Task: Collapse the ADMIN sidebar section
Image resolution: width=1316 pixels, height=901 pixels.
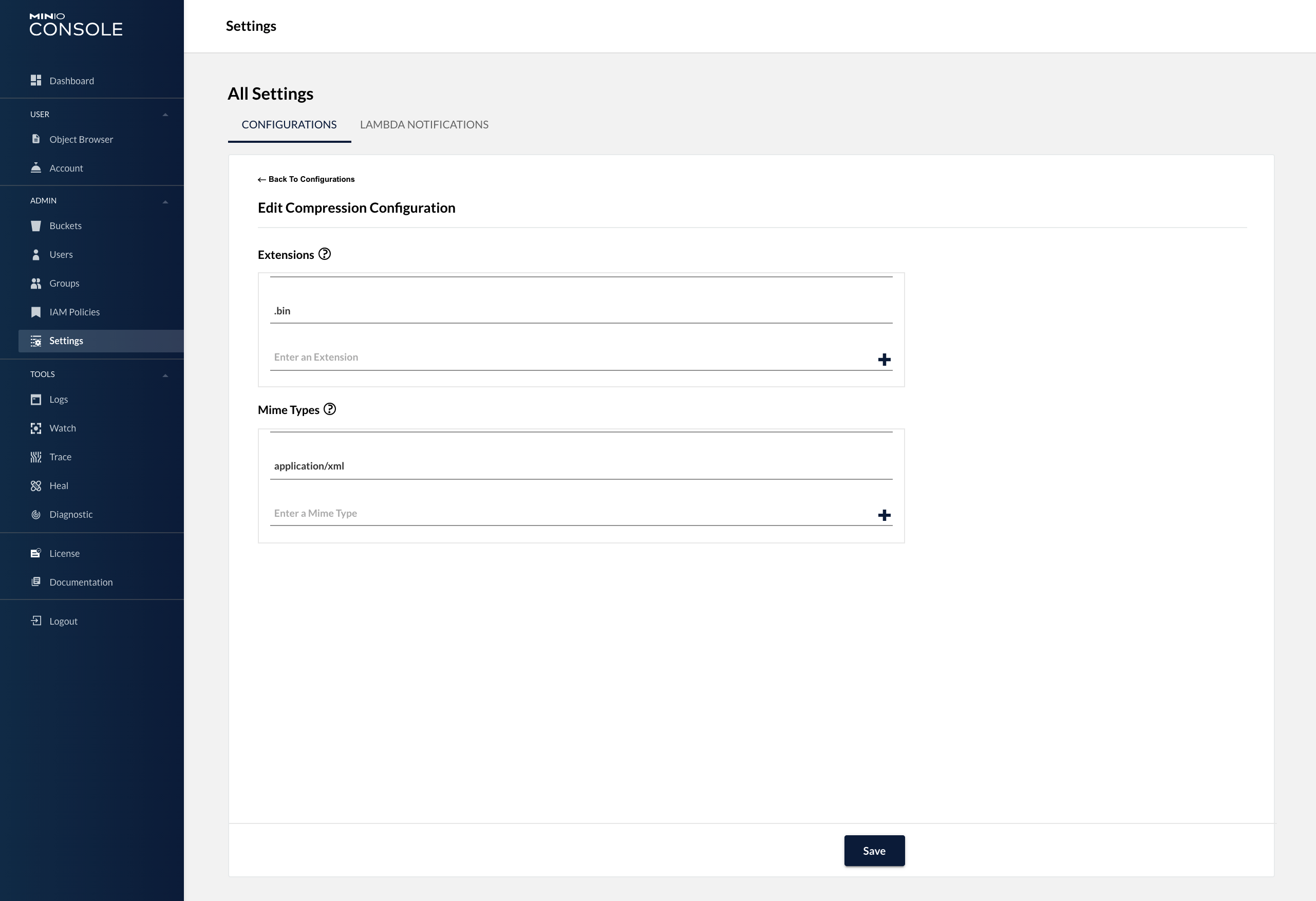Action: pyautogui.click(x=165, y=201)
